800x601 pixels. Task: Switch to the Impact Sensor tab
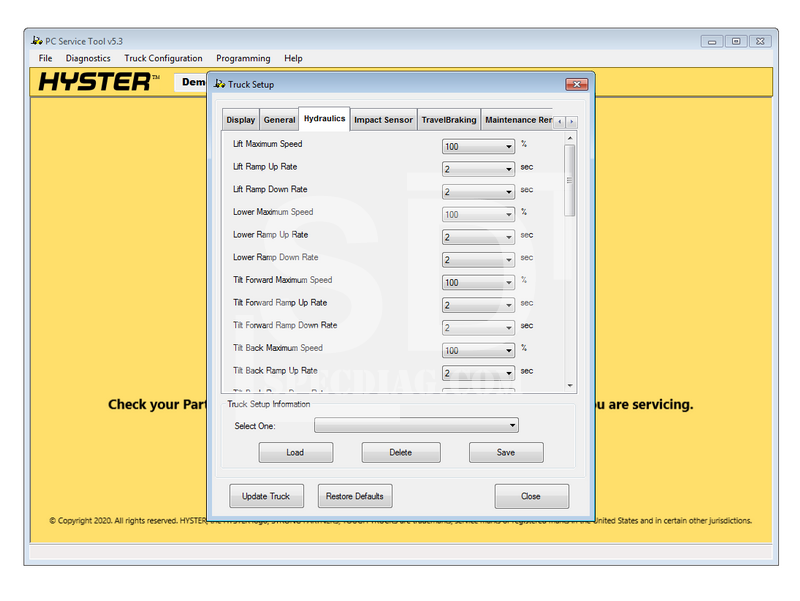click(383, 120)
